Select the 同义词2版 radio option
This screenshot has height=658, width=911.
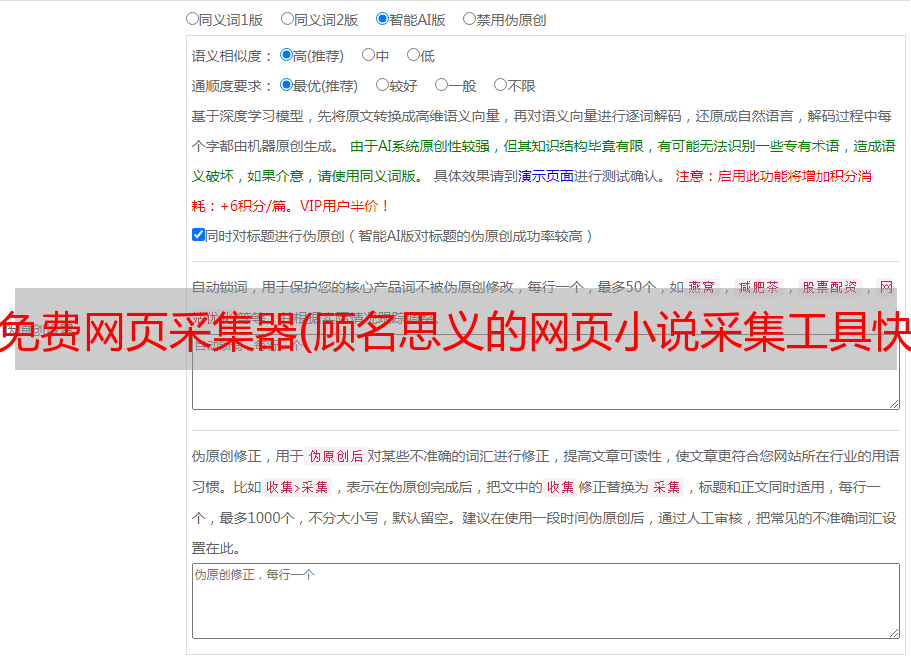point(287,19)
